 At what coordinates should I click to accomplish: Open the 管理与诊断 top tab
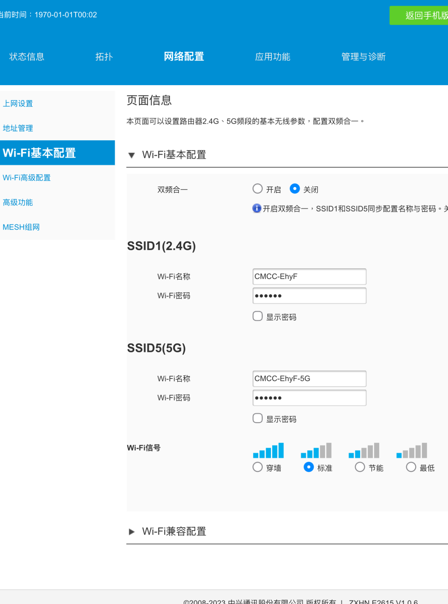click(363, 57)
